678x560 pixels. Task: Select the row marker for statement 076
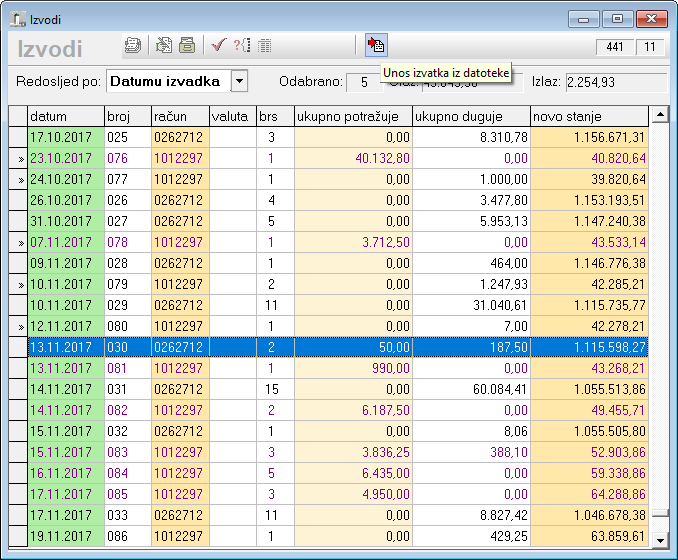point(18,158)
